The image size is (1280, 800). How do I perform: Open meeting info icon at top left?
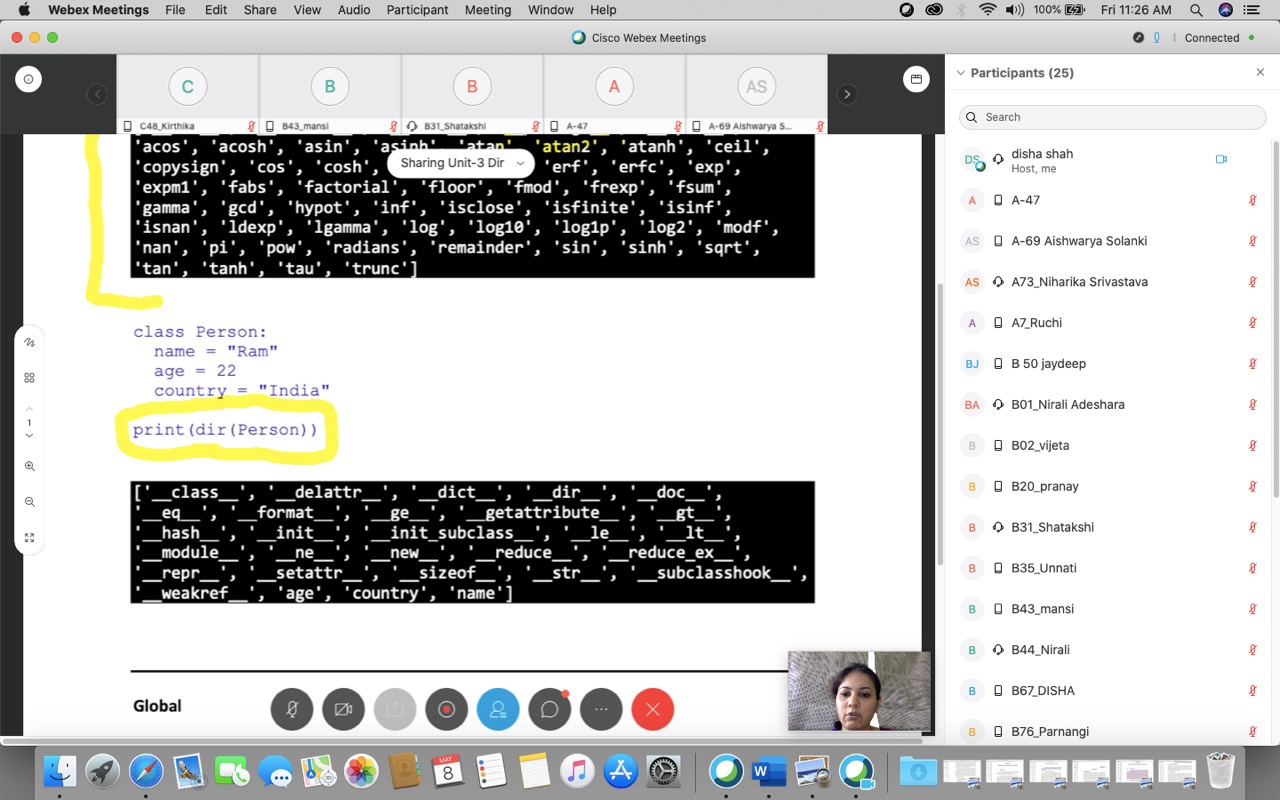point(28,79)
